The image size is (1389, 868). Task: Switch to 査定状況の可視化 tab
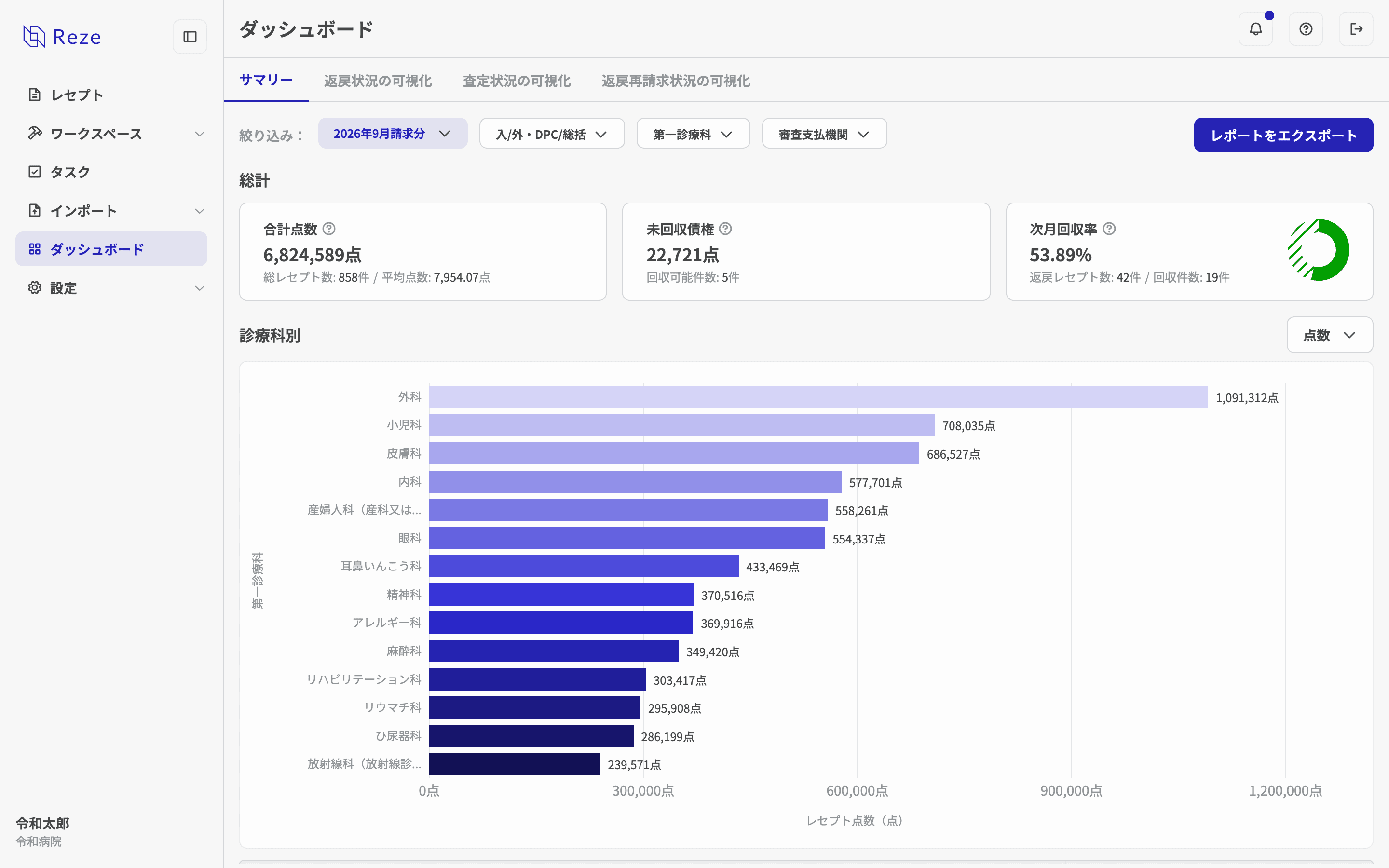click(517, 81)
